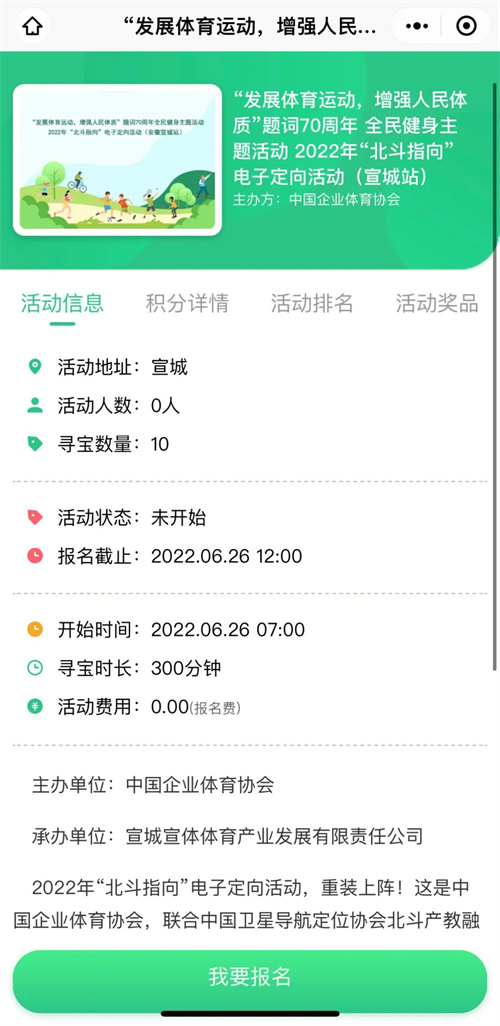Tap the home icon in header
Image resolution: width=500 pixels, height=1026 pixels.
coord(32,26)
